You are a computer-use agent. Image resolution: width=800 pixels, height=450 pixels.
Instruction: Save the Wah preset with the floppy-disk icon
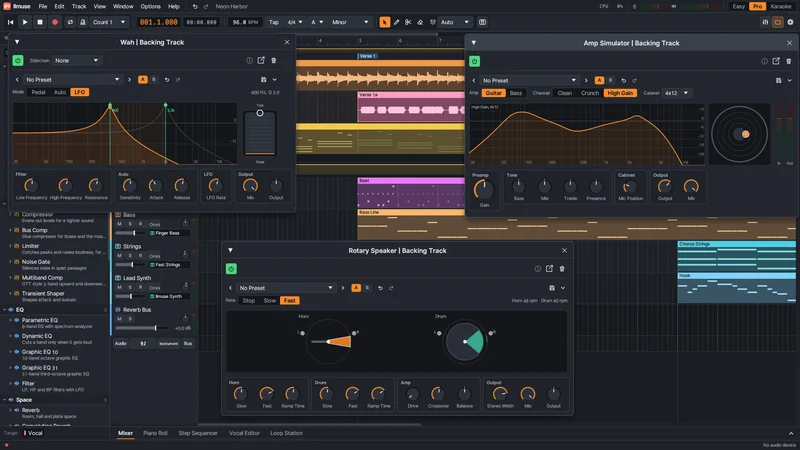(264, 80)
